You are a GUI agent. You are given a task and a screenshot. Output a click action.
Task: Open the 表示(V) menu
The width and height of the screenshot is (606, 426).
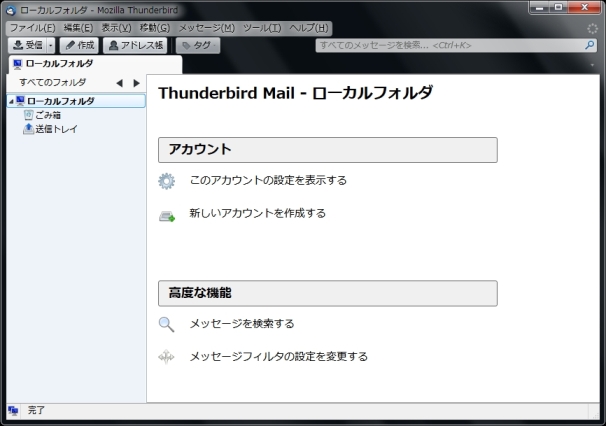(x=116, y=28)
